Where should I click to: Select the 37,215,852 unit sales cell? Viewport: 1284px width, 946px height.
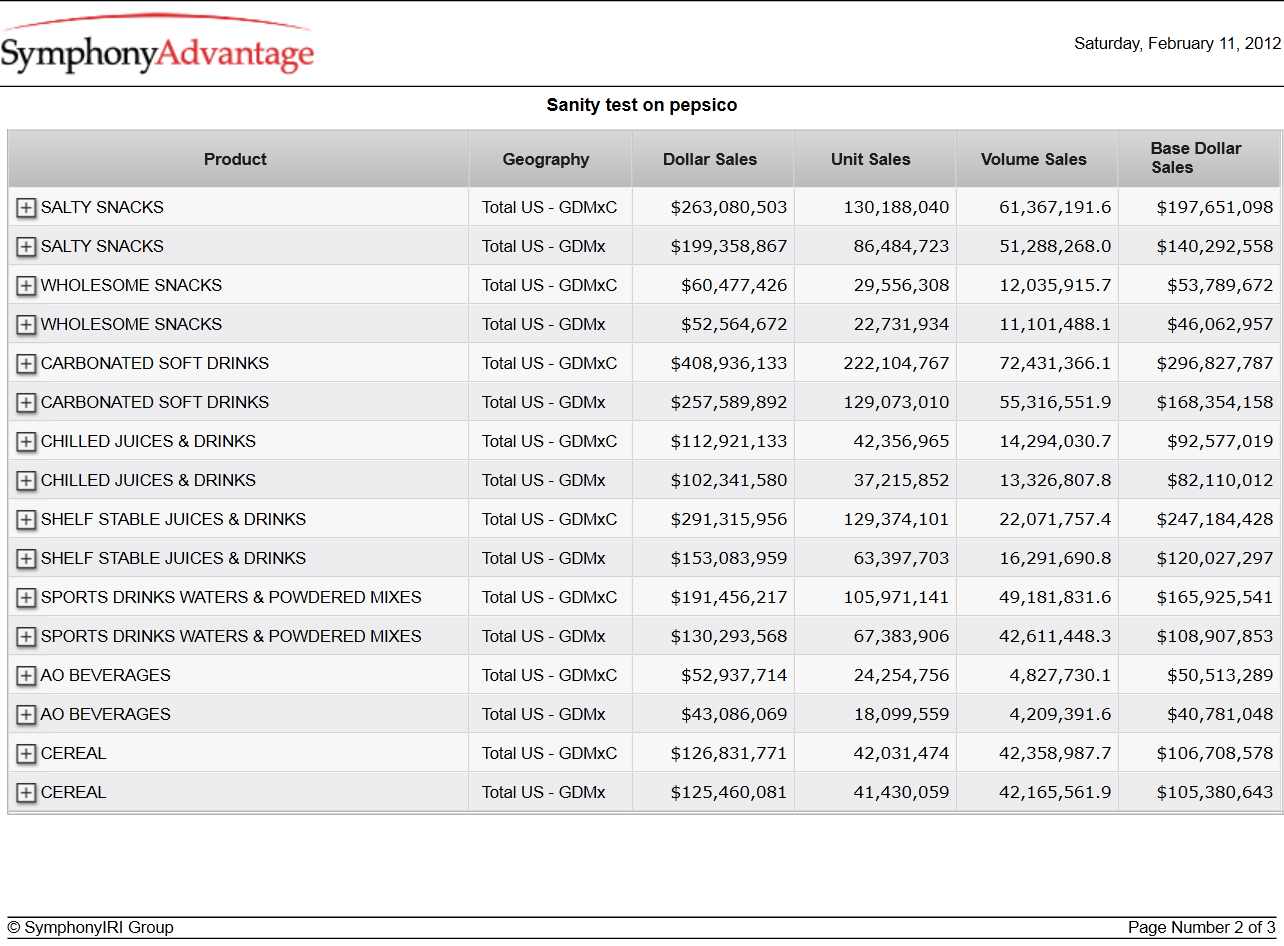pos(875,480)
